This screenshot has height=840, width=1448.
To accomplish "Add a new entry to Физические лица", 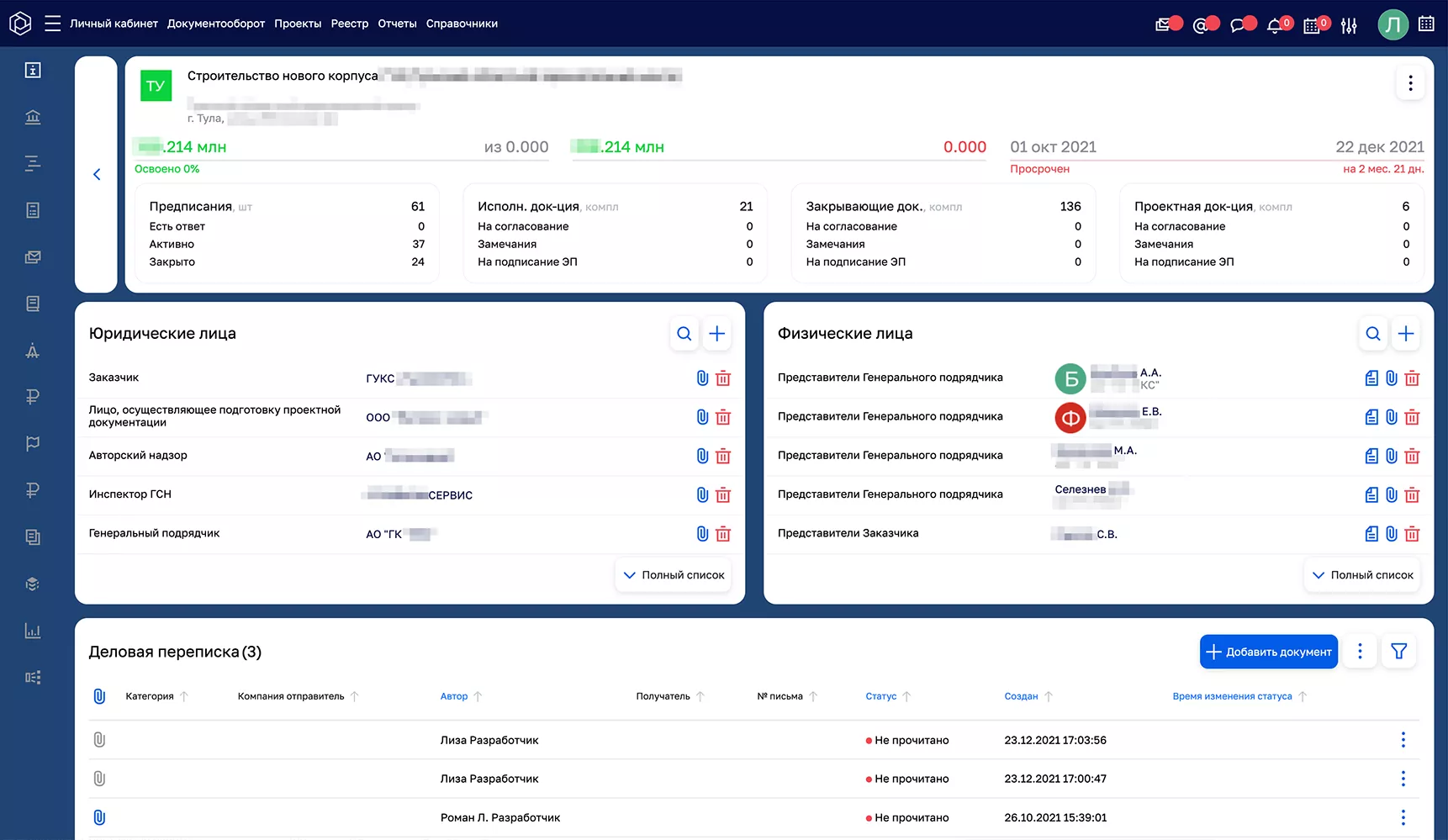I will [1405, 334].
